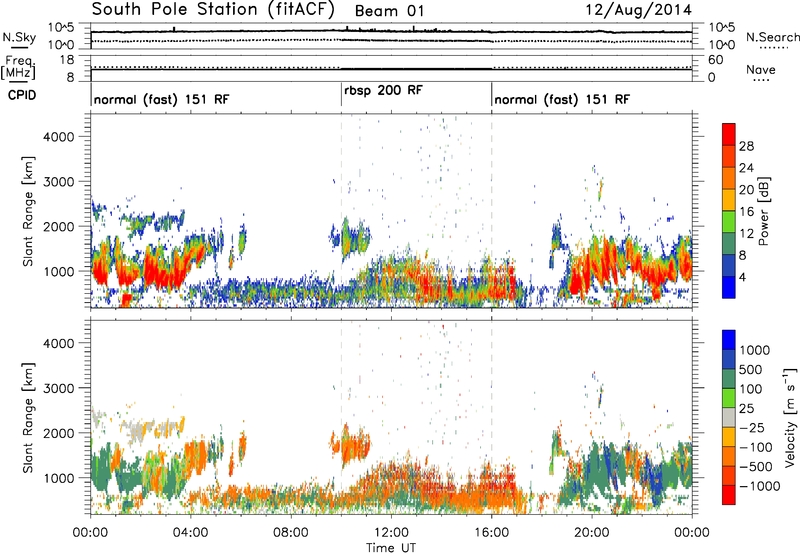
Task: Click the right '10^0' noise axis tick
Action: 722,45
